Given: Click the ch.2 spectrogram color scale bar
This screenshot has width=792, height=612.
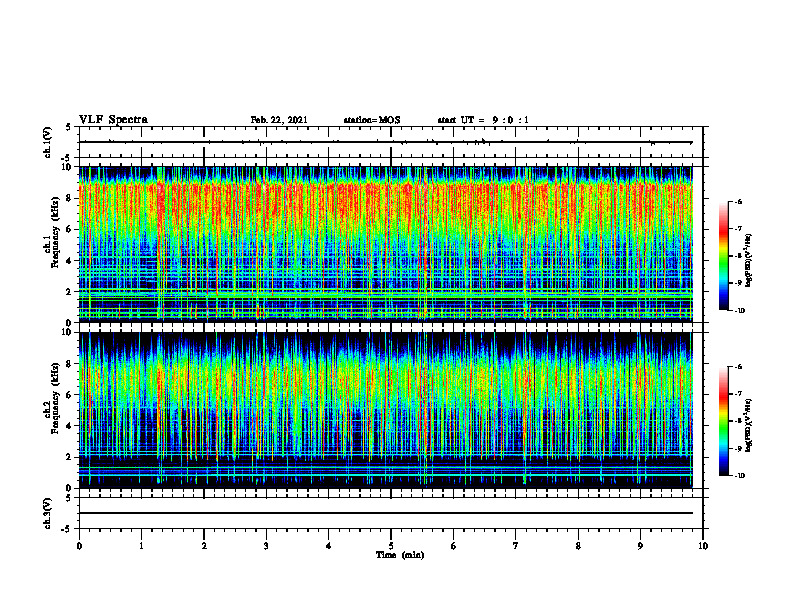Looking at the screenshot, I should tap(723, 421).
